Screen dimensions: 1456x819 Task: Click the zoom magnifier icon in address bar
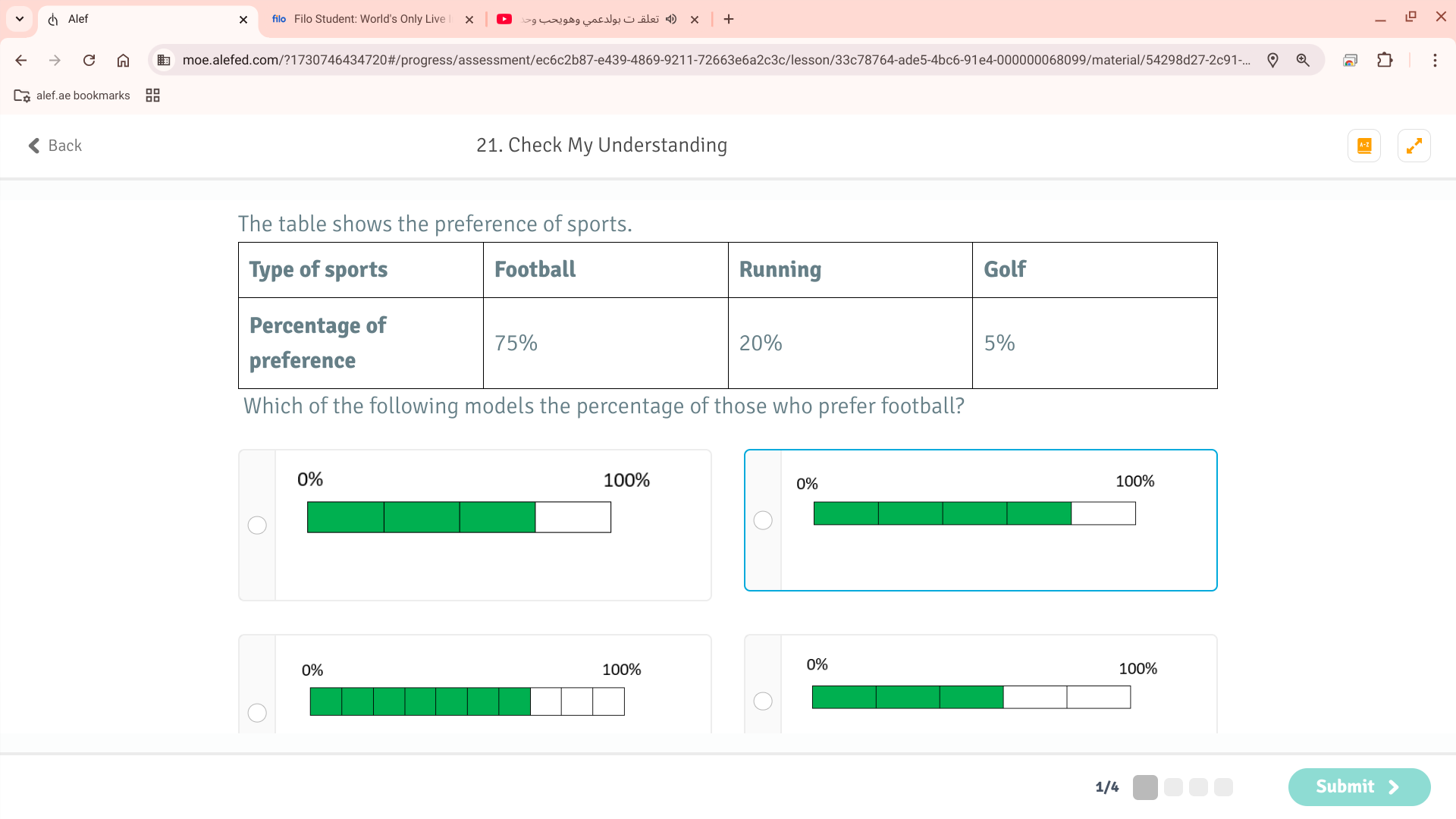(x=1303, y=60)
